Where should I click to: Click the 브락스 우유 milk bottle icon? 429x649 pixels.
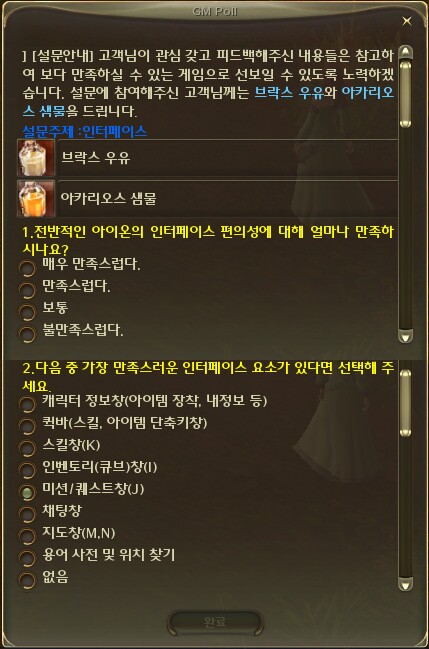[x=36, y=158]
